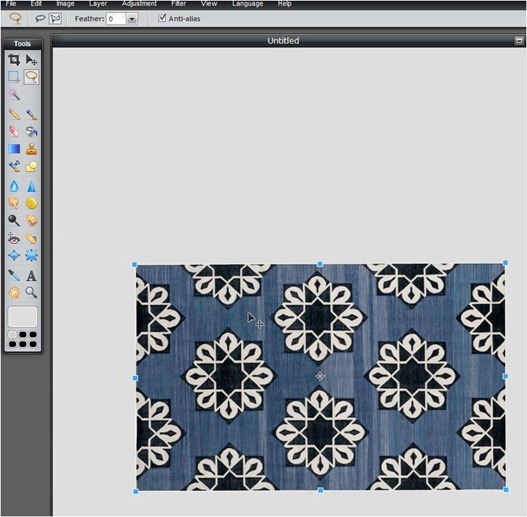Click the bottom-right transform handle
527x517 pixels.
[506, 490]
